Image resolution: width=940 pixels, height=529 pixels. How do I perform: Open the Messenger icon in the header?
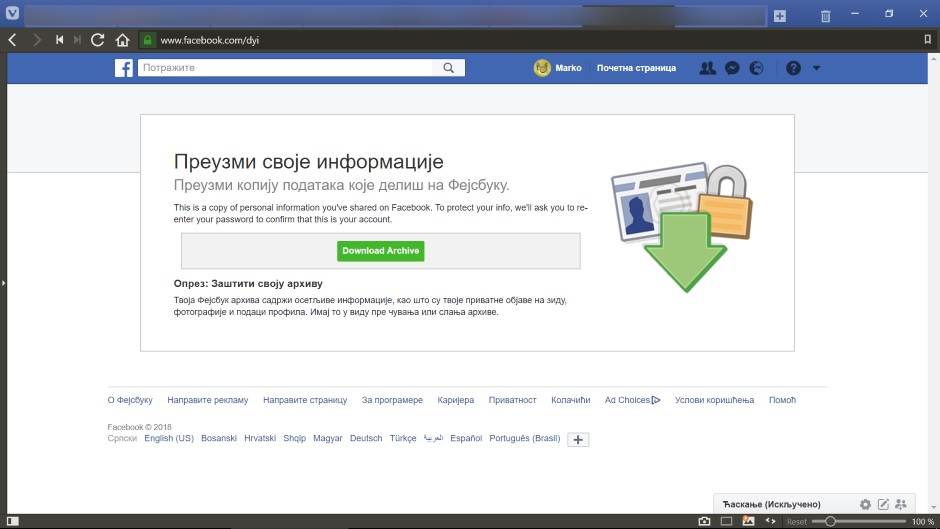(x=732, y=68)
